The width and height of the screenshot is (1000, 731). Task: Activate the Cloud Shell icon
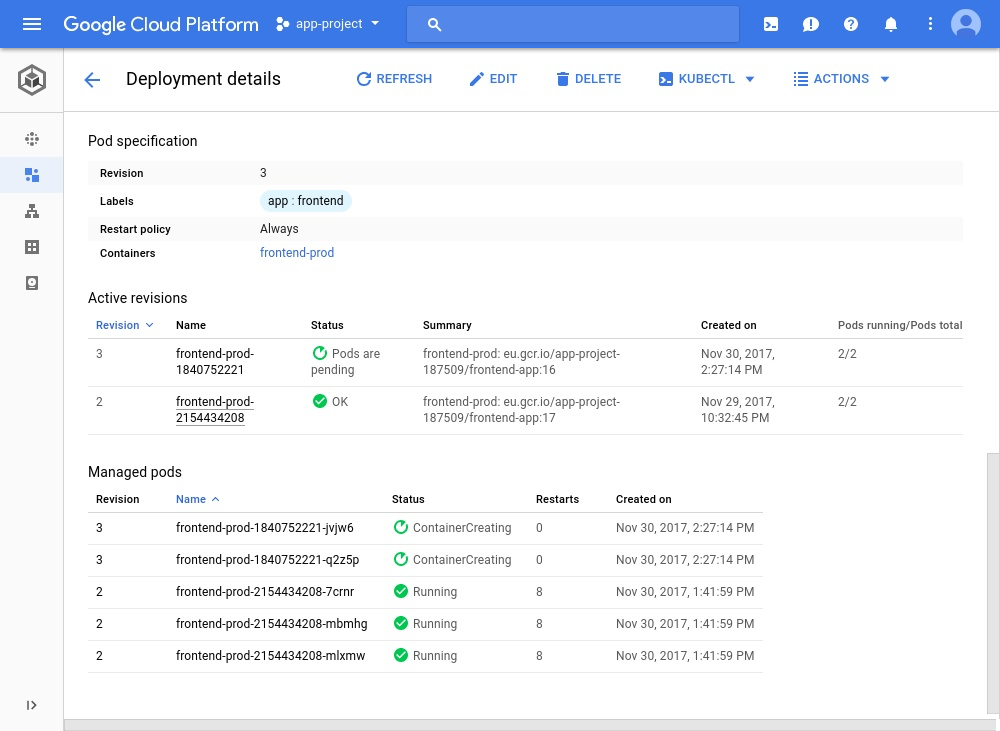click(770, 24)
